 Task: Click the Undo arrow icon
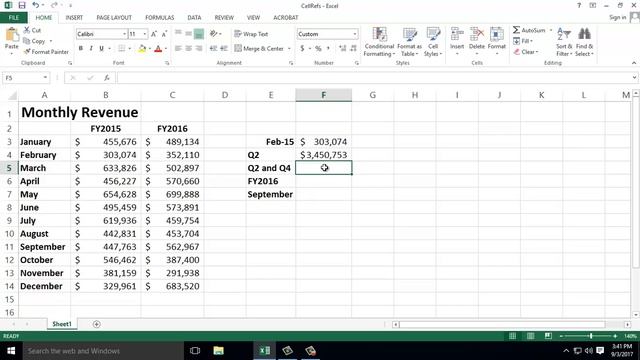pos(36,5)
